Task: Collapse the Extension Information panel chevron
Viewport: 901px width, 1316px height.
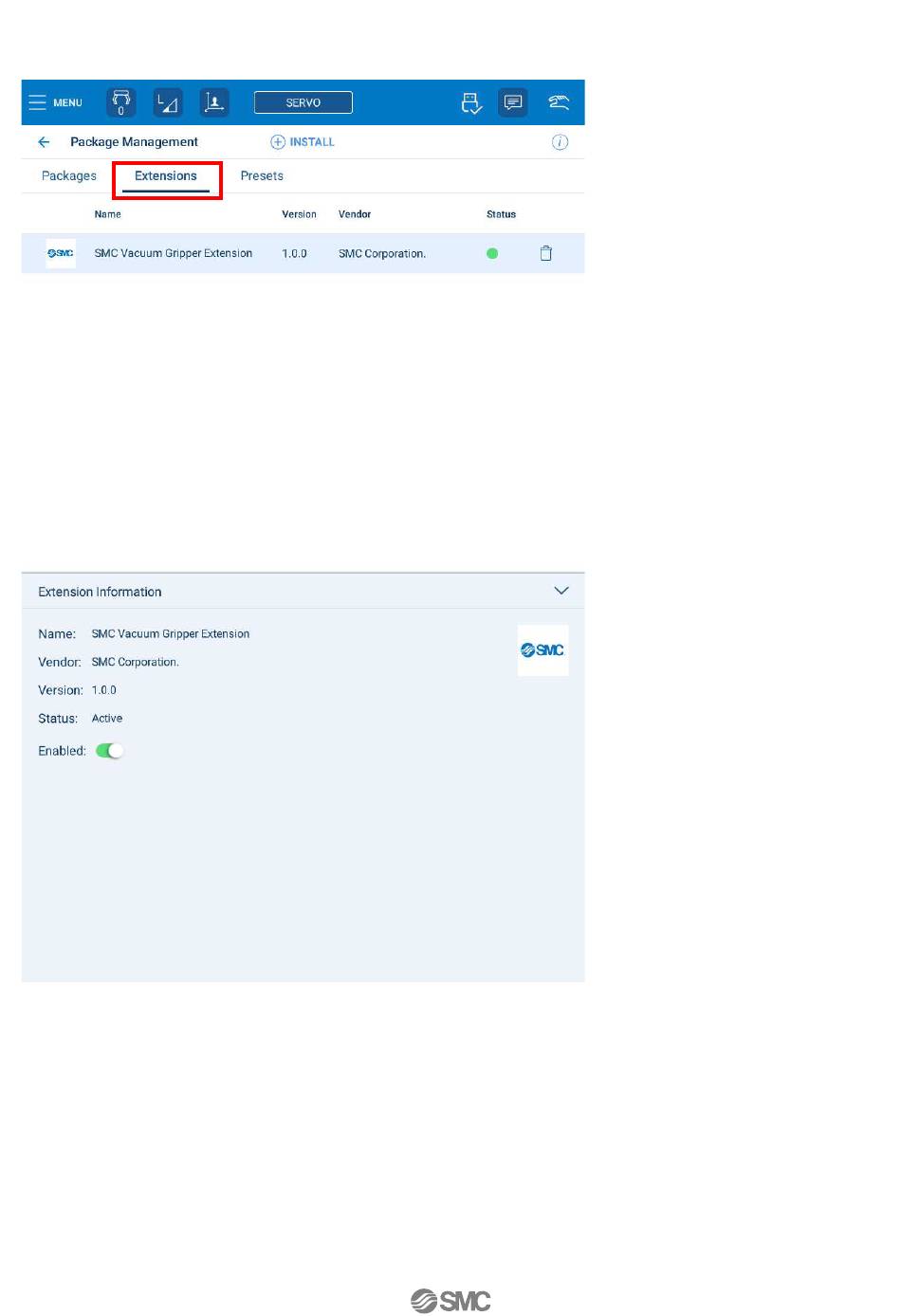Action: (561, 591)
